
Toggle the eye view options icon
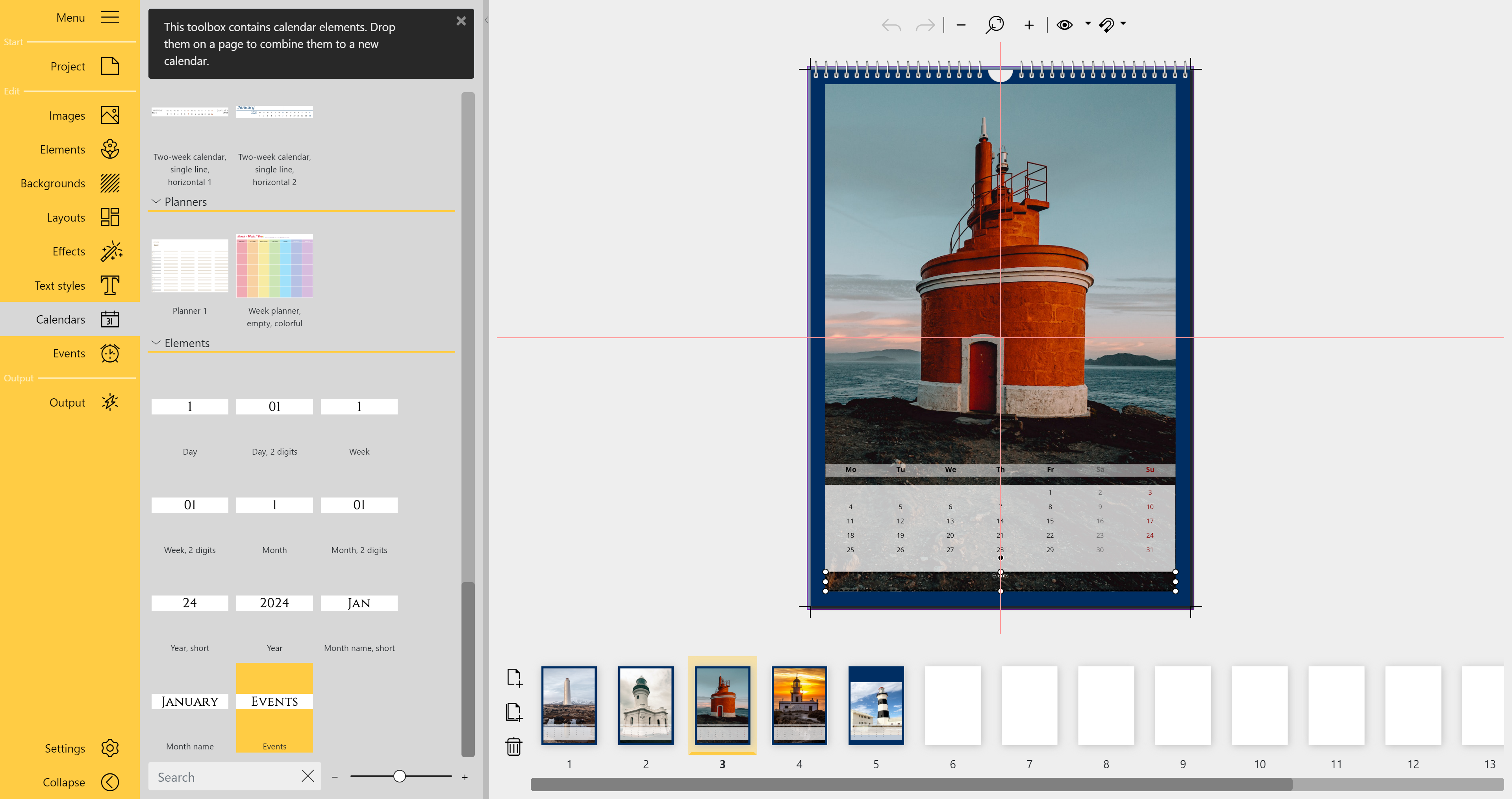pos(1064,25)
